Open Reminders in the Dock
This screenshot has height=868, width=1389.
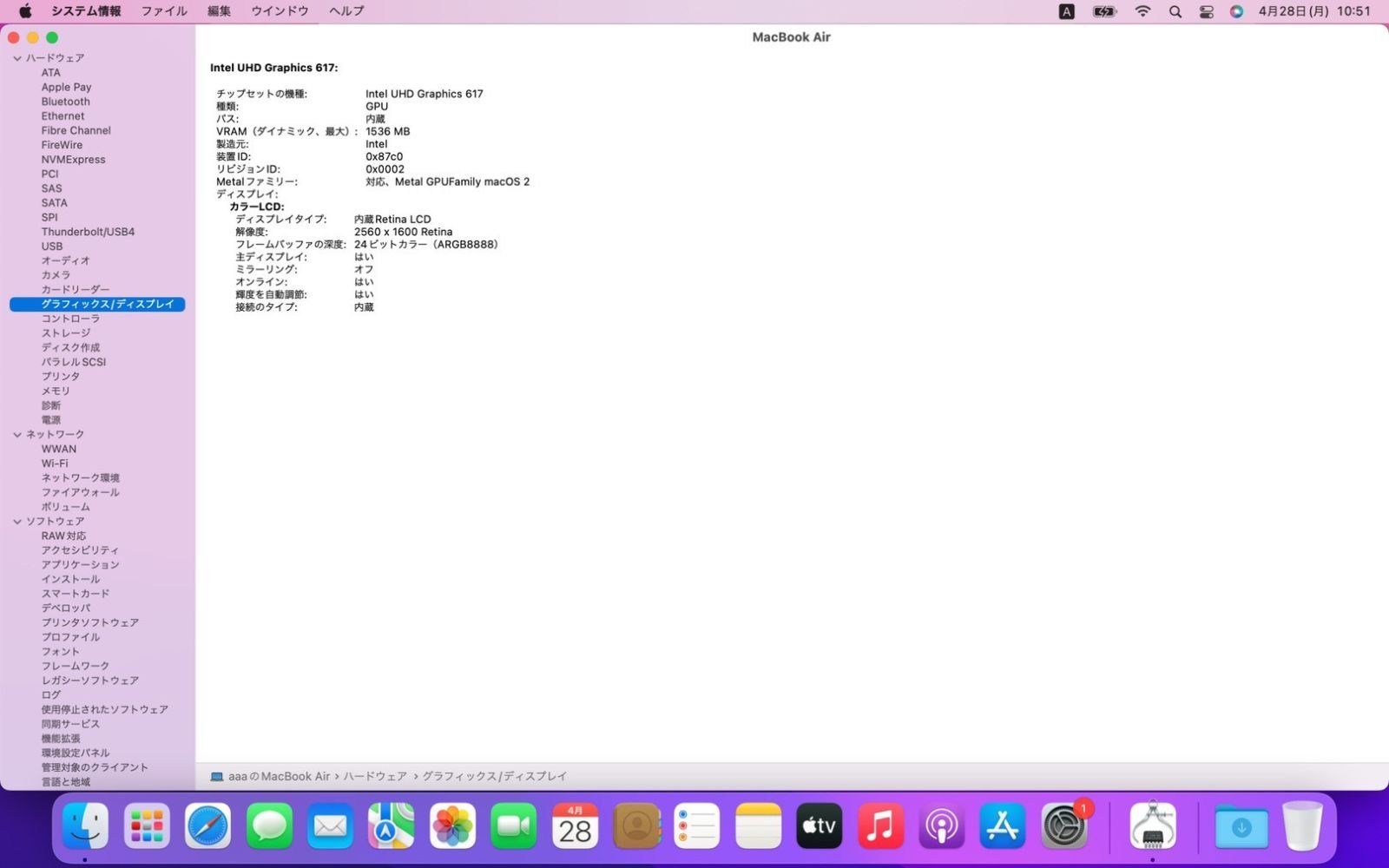click(x=697, y=825)
